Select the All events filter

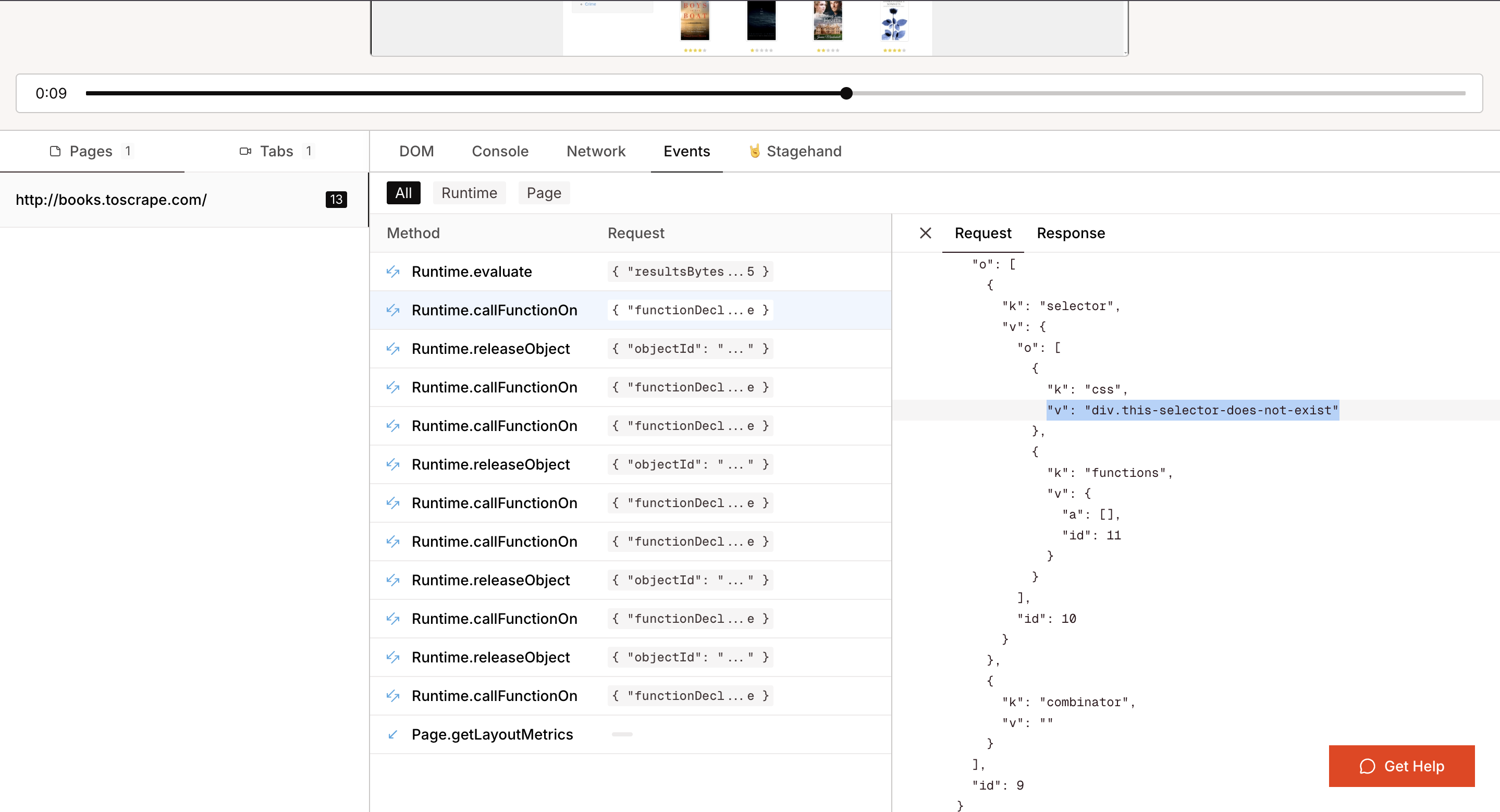(x=403, y=193)
